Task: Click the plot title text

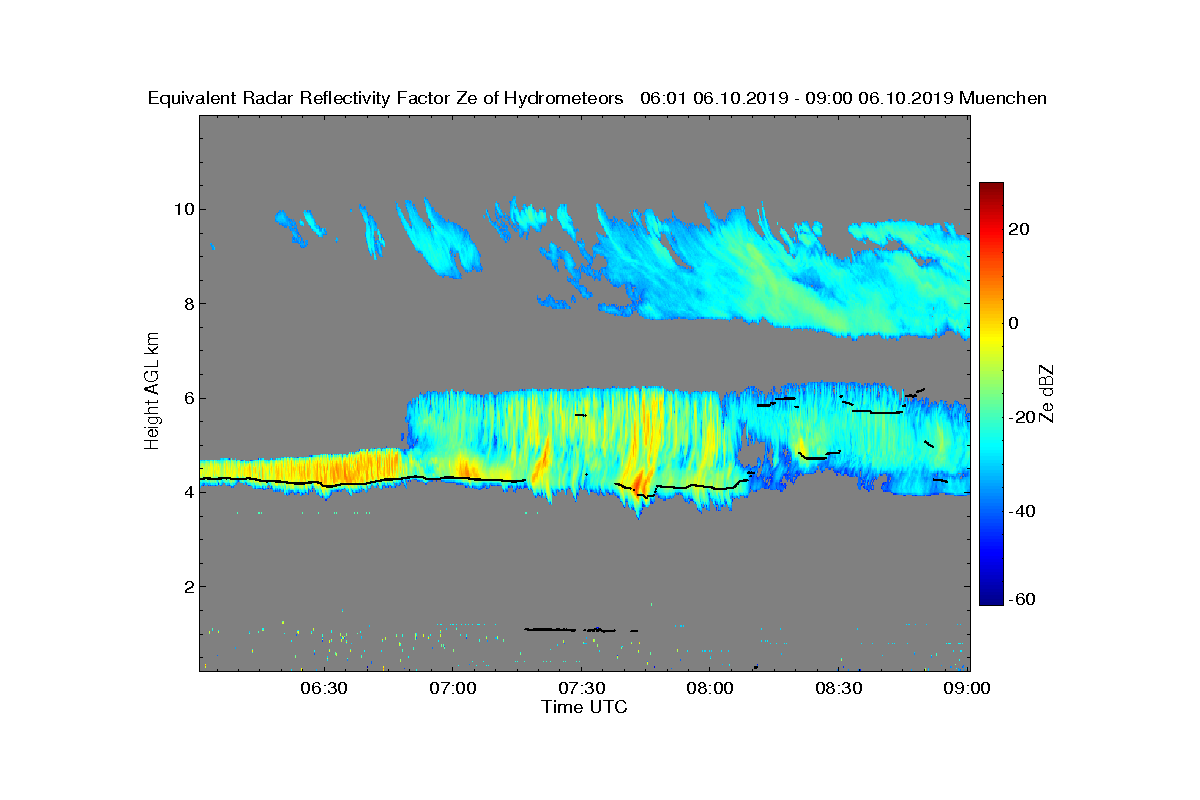Action: [597, 98]
